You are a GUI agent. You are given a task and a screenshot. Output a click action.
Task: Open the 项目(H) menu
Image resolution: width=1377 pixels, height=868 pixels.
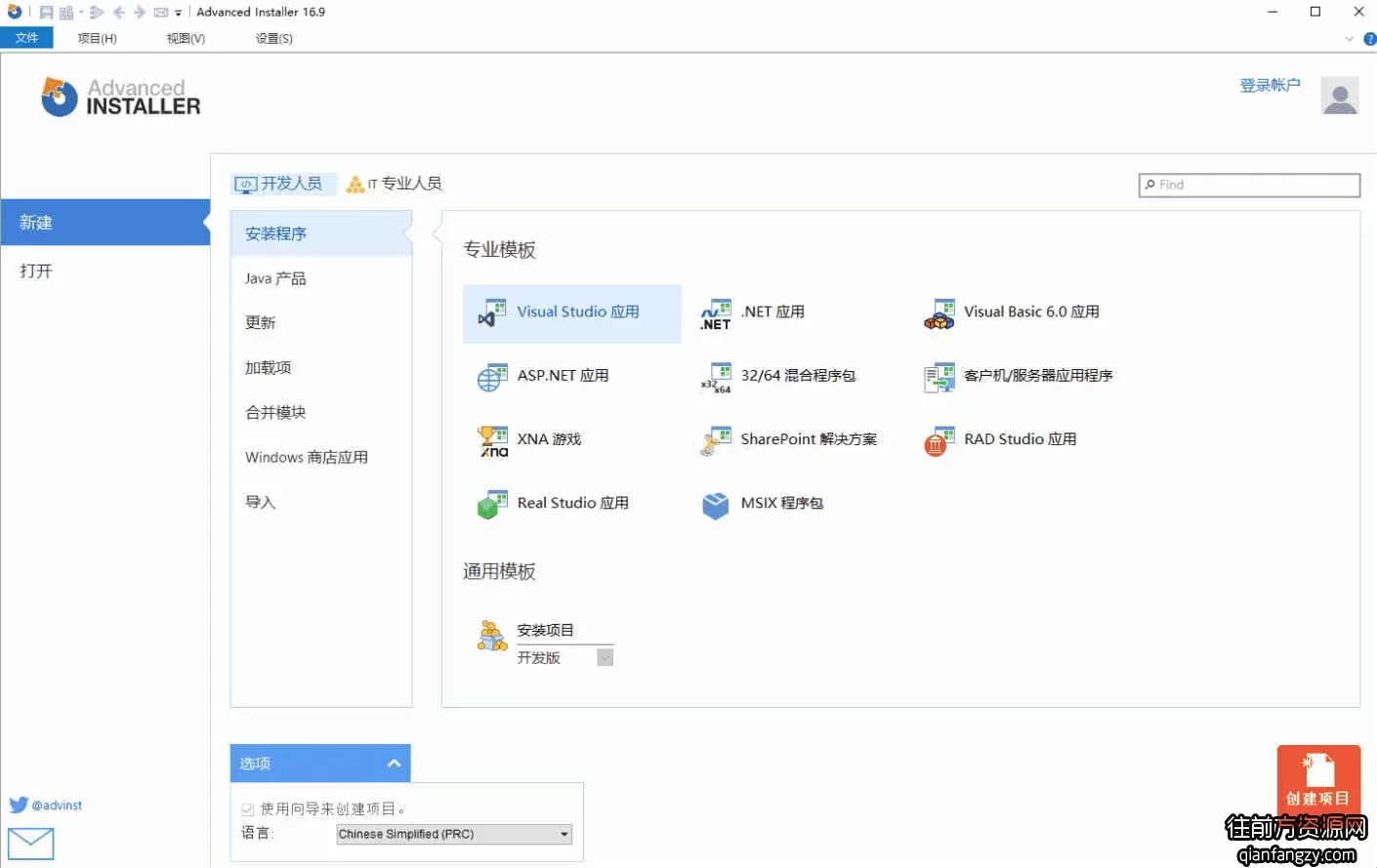pyautogui.click(x=97, y=39)
